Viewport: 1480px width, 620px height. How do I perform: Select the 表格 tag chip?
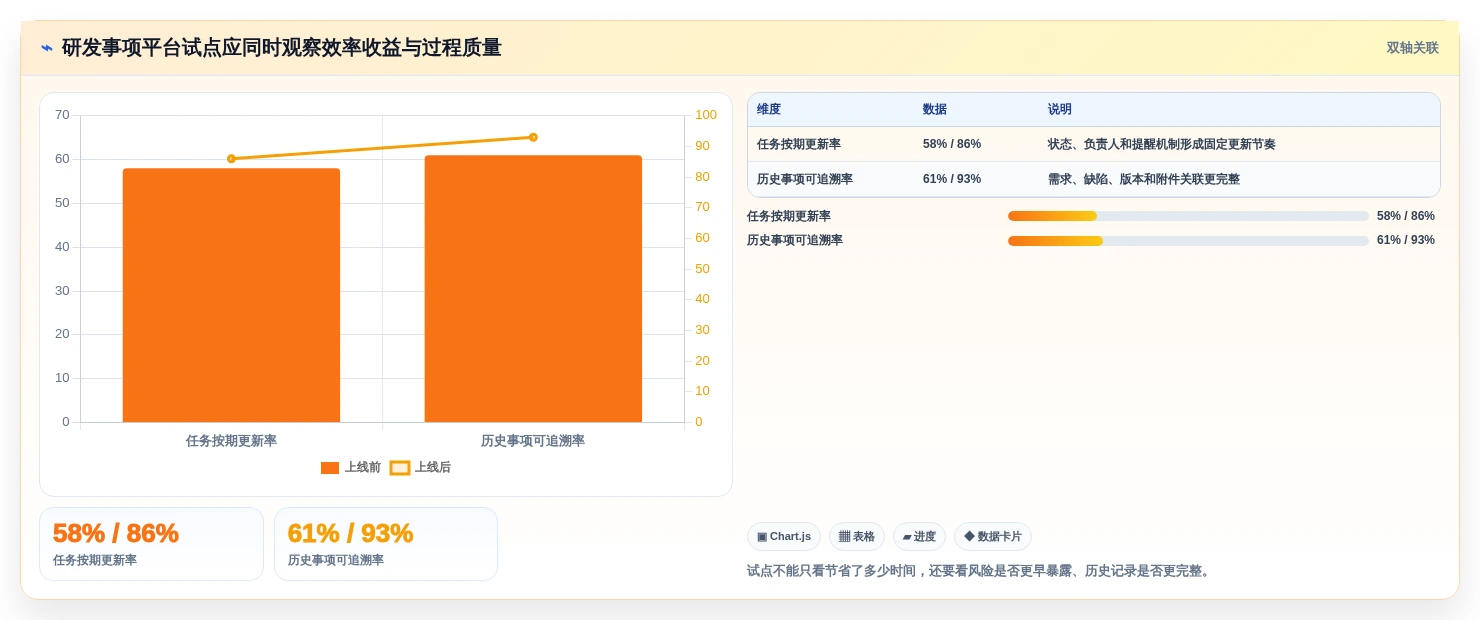coord(857,537)
